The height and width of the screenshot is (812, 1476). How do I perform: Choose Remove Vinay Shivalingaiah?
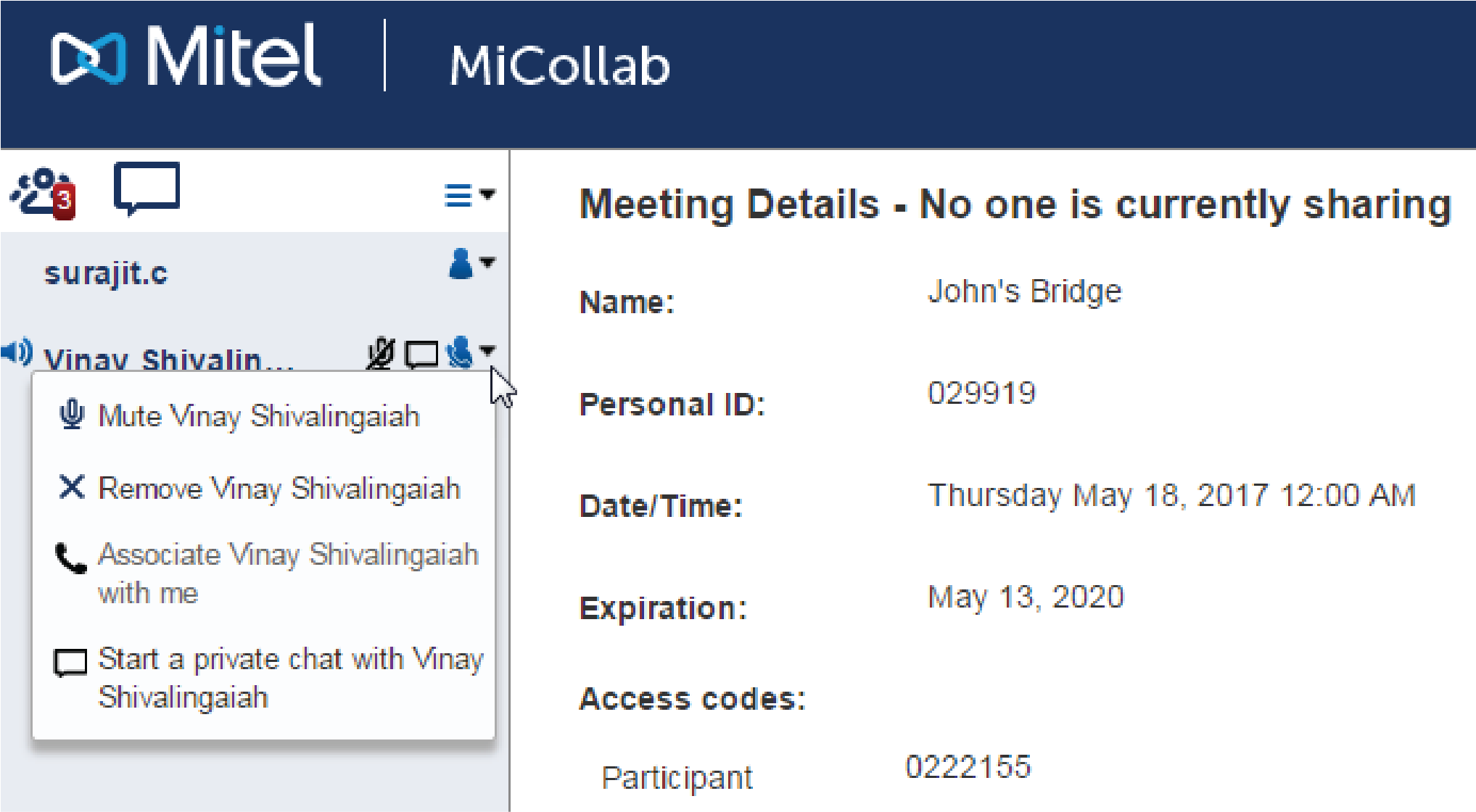pos(279,489)
